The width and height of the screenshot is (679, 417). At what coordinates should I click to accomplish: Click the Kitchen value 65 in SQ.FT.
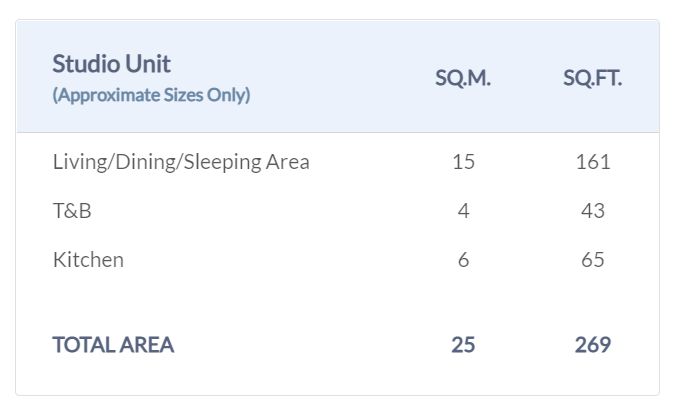[x=592, y=260]
